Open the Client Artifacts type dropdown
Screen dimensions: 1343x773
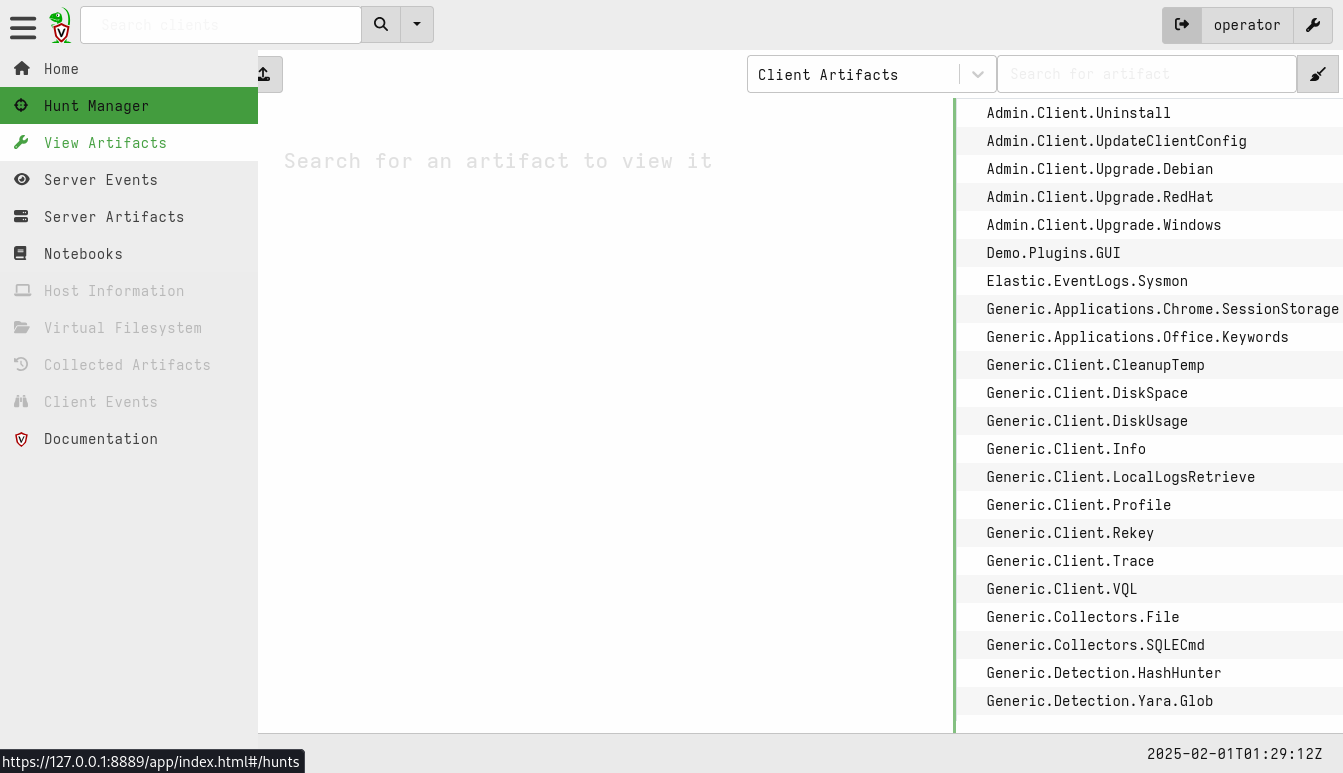(872, 75)
